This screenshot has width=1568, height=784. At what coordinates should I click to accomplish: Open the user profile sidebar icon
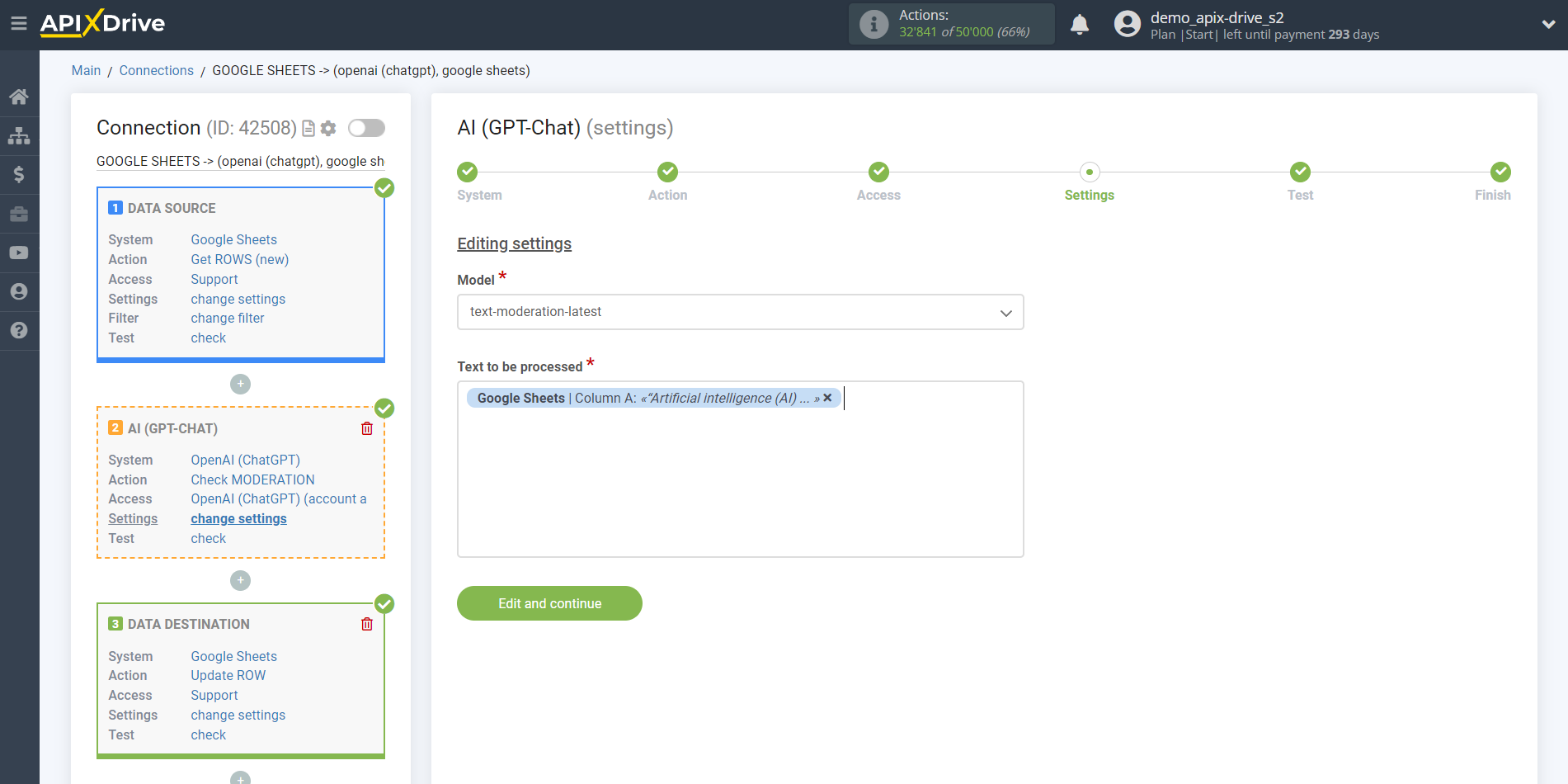coord(19,291)
